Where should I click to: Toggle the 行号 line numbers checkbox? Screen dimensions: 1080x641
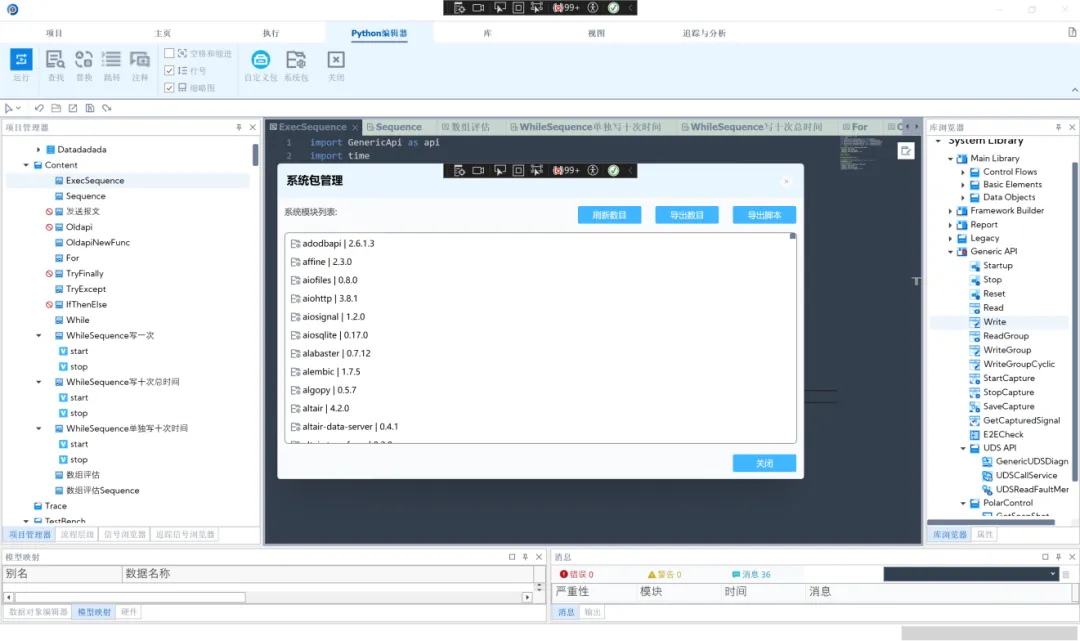tap(169, 70)
